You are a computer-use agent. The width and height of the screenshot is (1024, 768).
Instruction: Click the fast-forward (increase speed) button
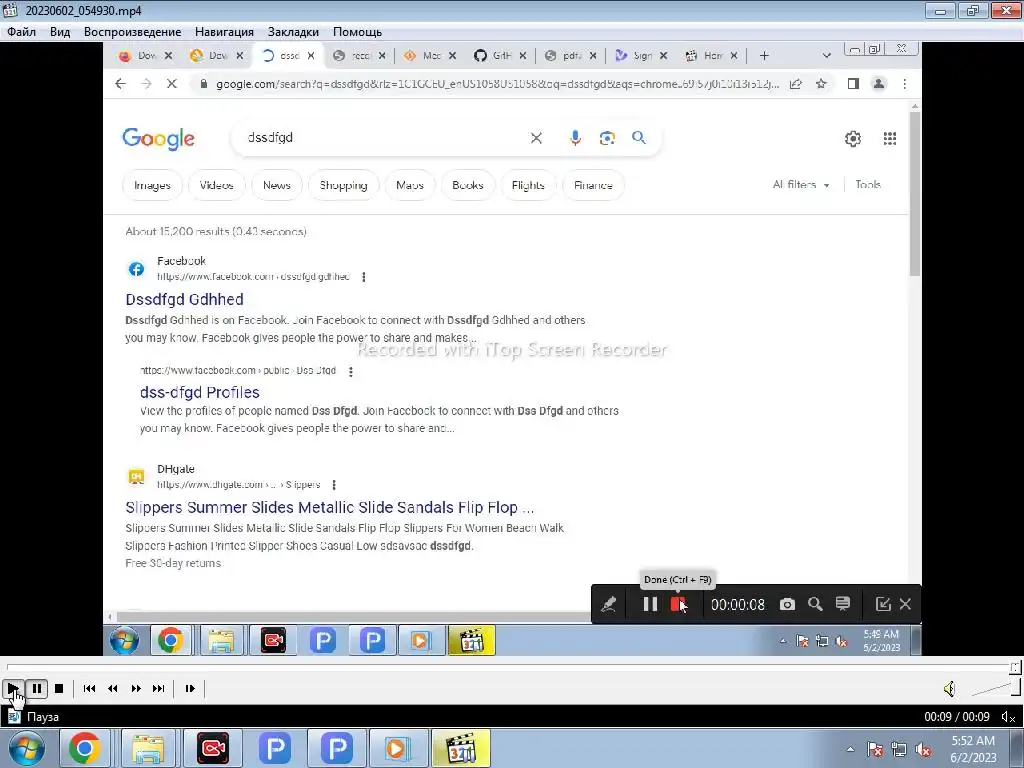point(136,688)
